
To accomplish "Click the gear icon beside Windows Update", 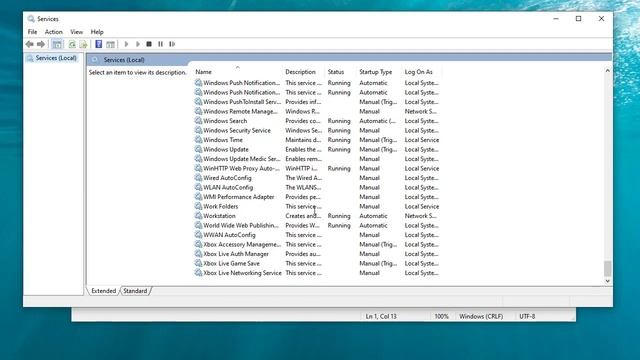I will [198, 149].
